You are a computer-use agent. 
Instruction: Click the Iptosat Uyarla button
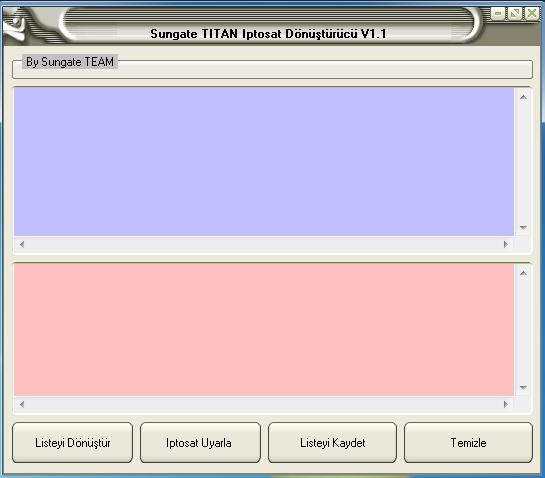tap(200, 443)
